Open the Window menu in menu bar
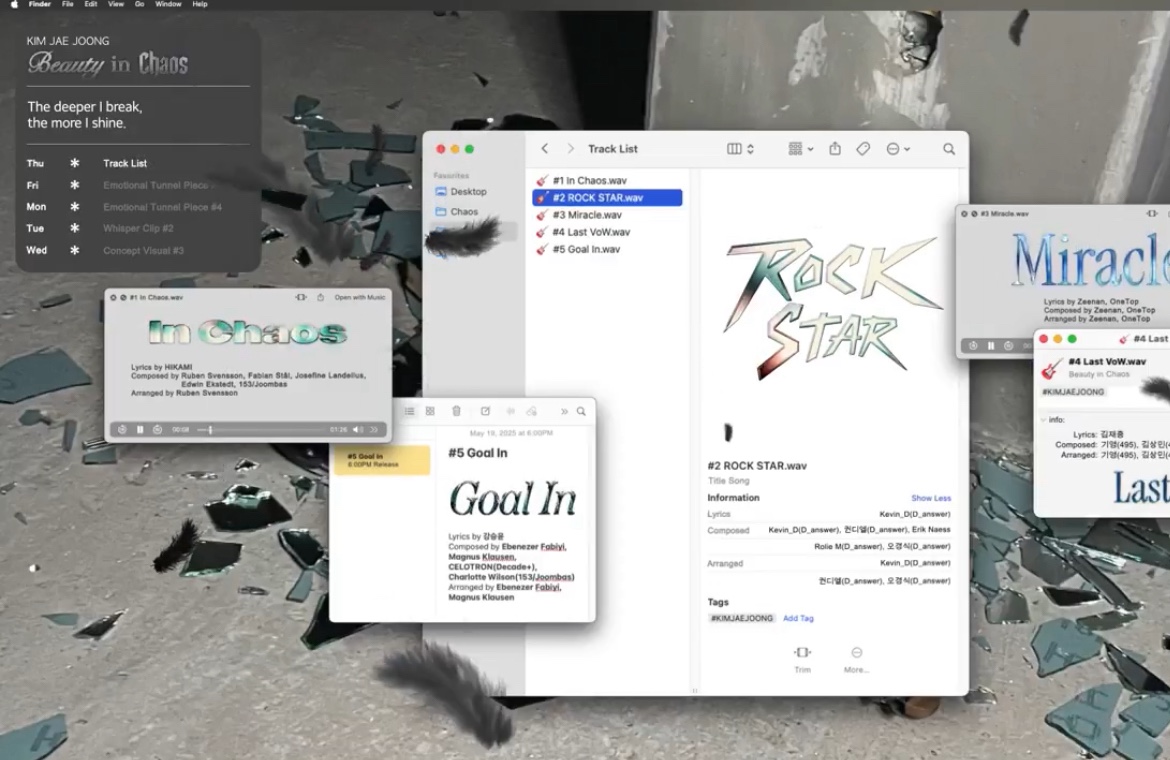 pos(168,5)
